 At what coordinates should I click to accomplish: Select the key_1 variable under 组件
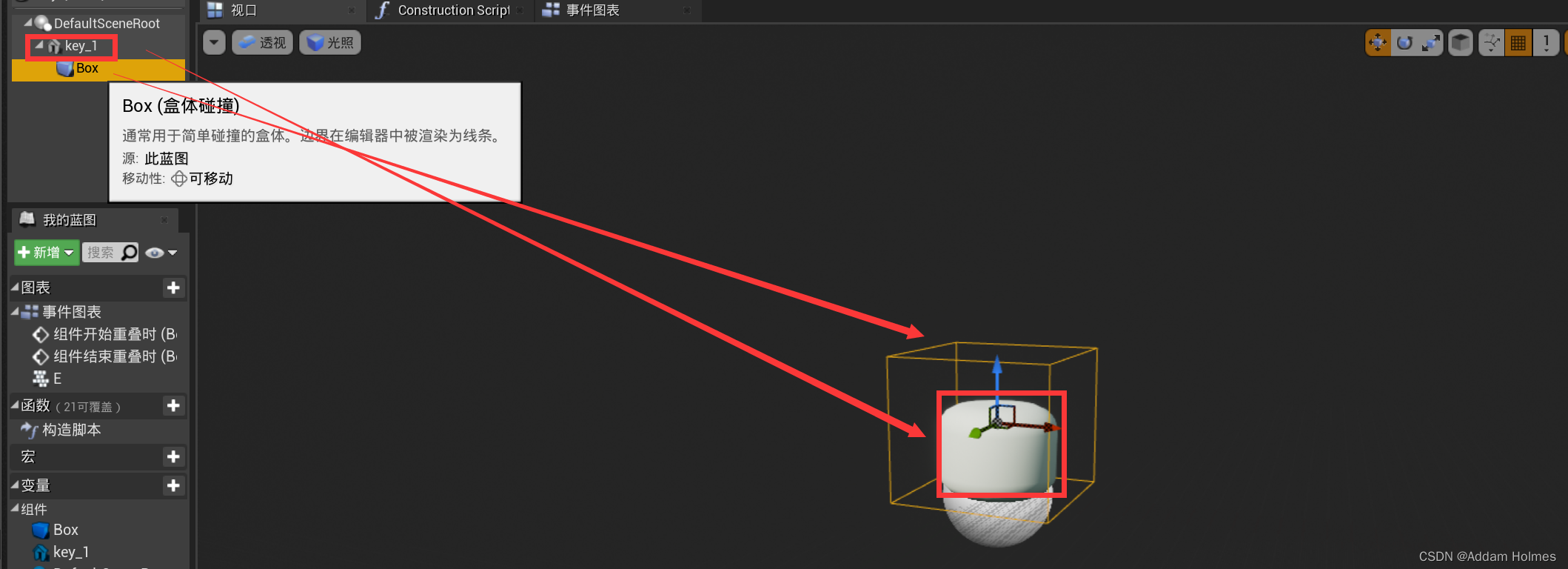71,552
